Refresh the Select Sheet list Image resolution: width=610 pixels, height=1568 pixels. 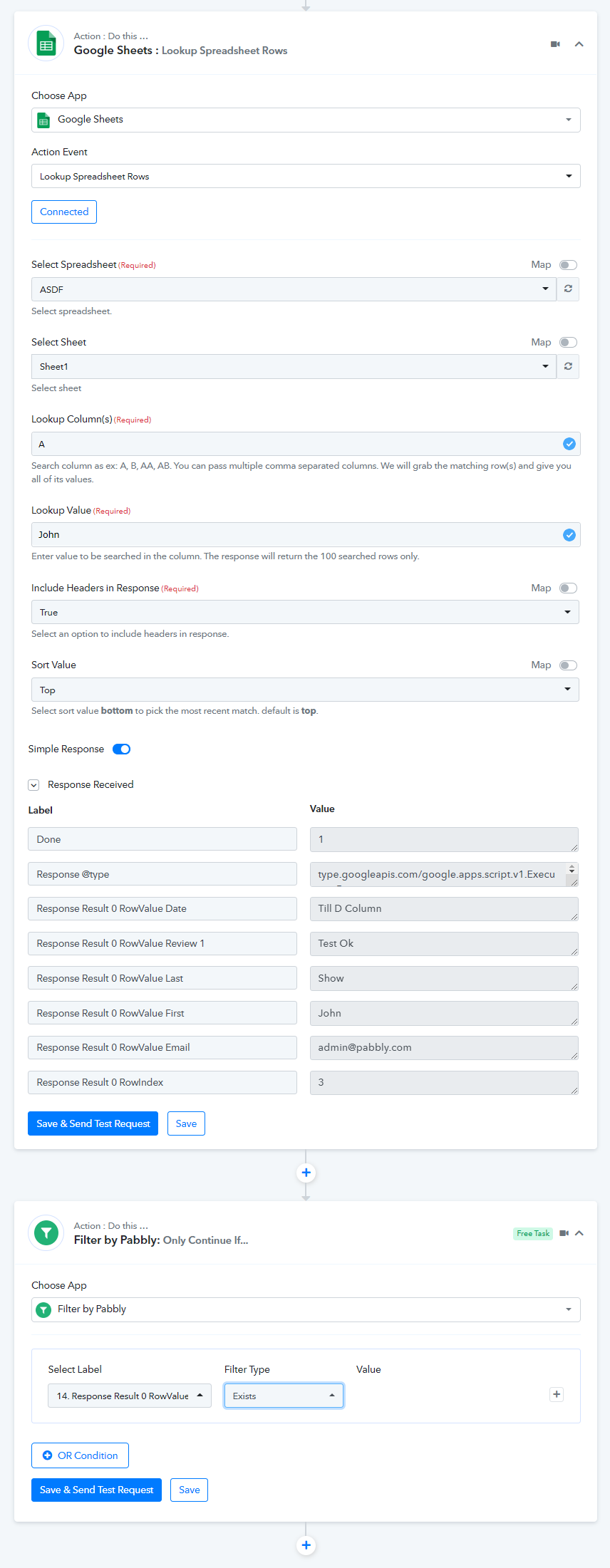[x=568, y=366]
